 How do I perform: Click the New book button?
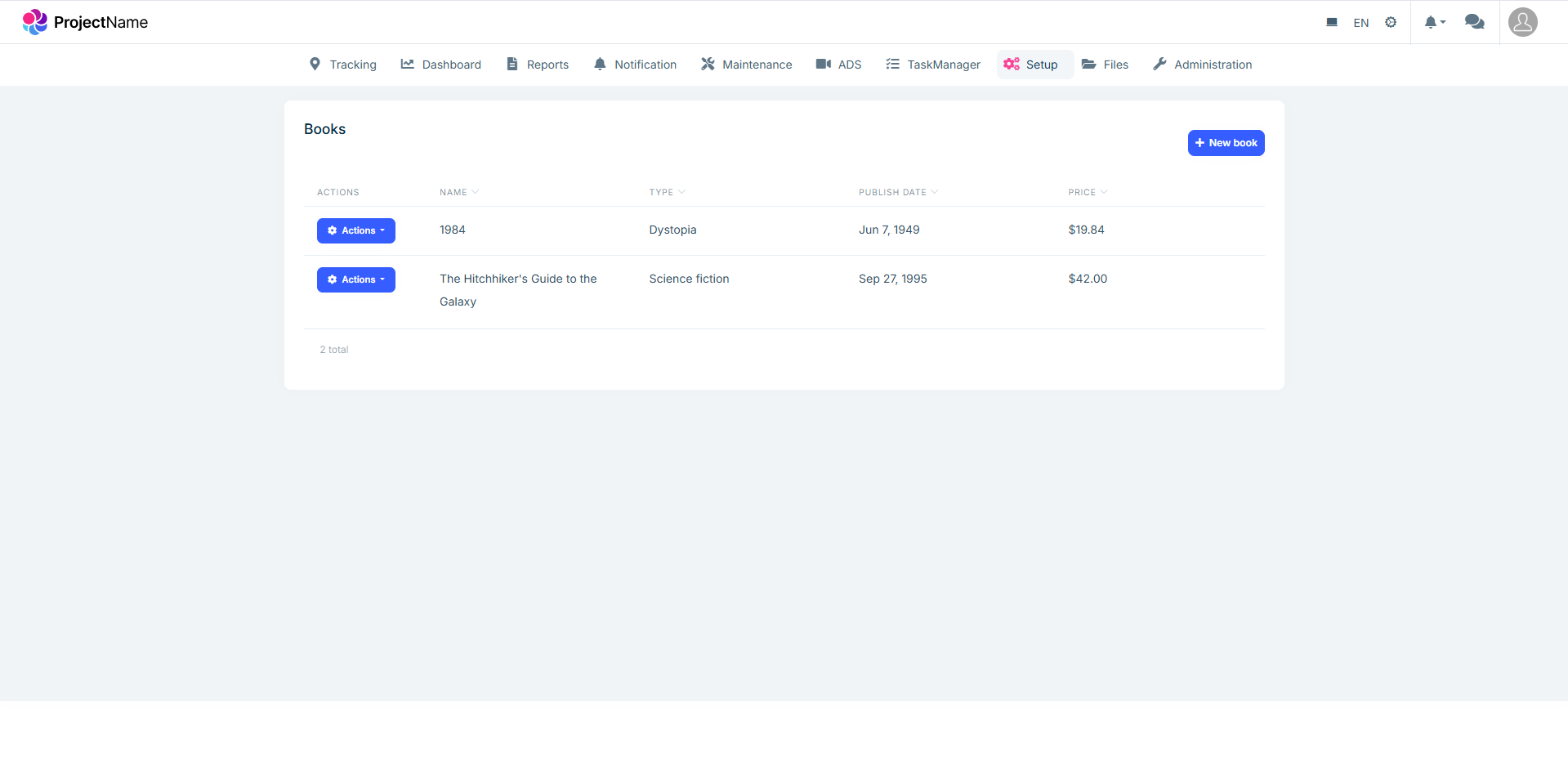[x=1226, y=143]
